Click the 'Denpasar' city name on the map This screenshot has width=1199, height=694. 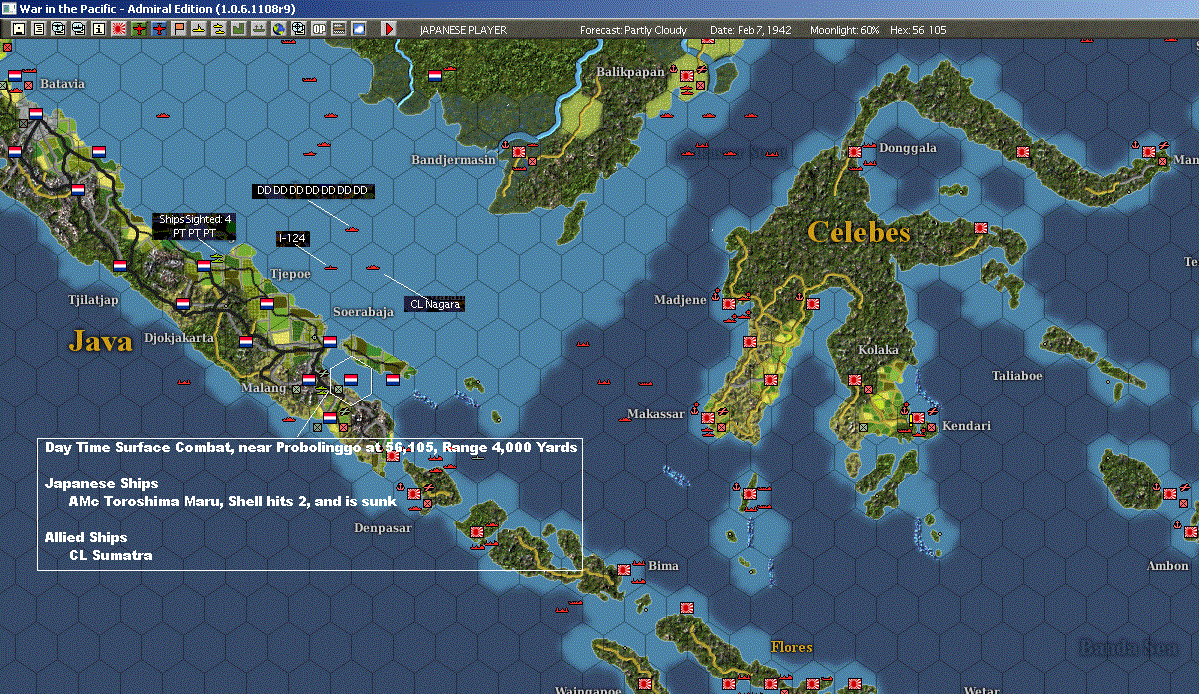point(382,527)
